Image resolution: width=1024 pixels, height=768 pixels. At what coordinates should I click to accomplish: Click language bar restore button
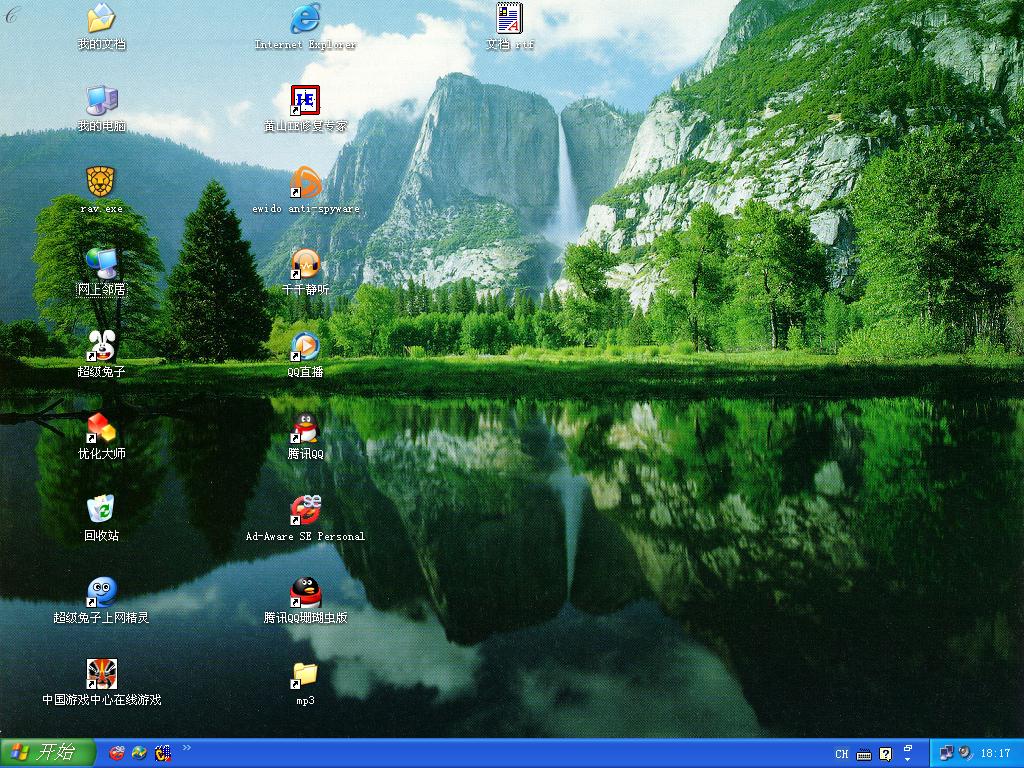point(908,748)
